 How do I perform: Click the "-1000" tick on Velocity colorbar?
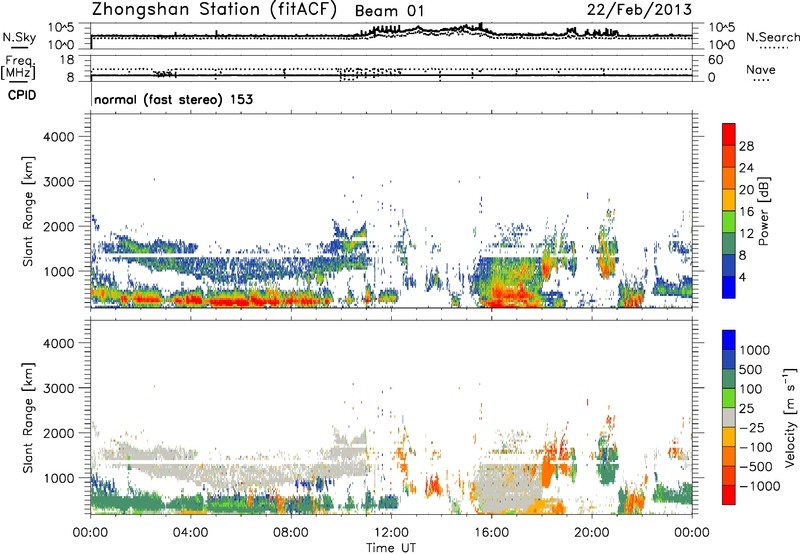coord(759,486)
